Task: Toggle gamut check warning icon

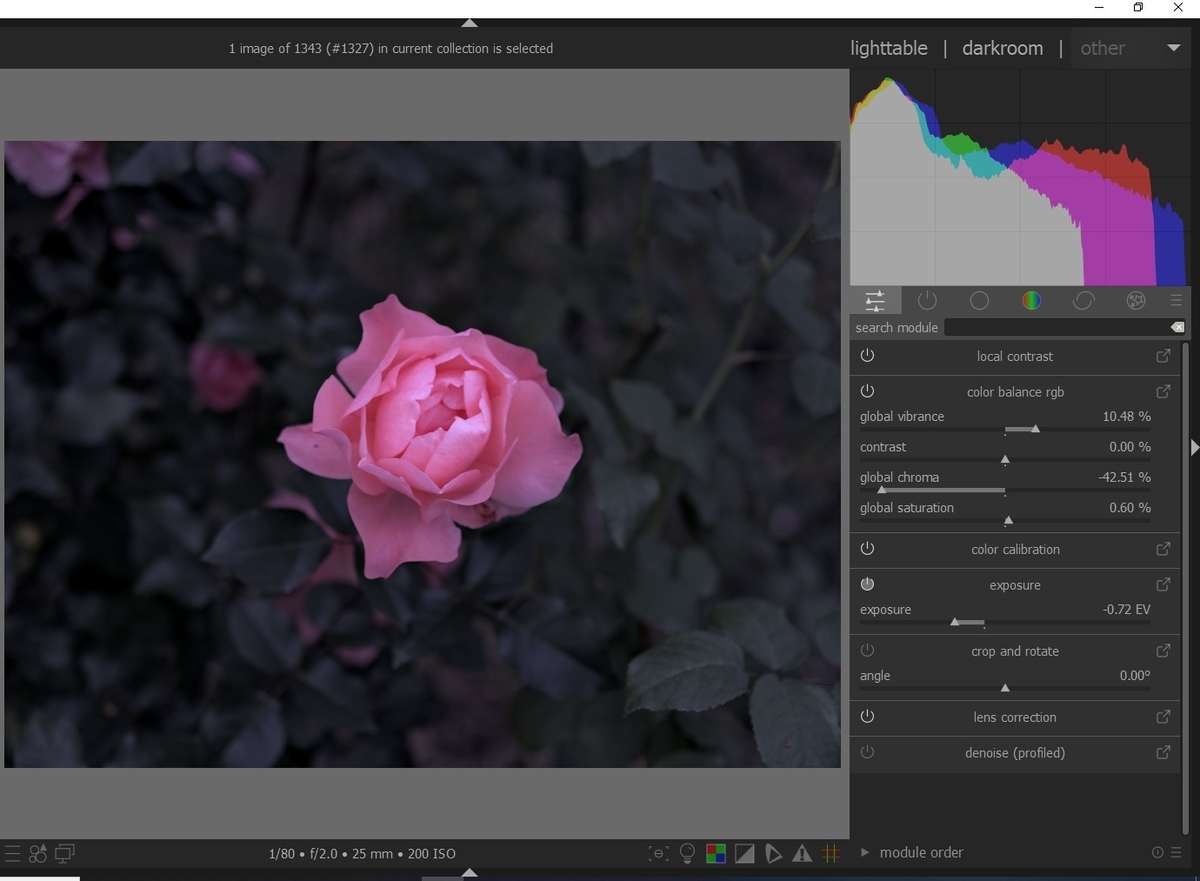Action: pyautogui.click(x=802, y=853)
